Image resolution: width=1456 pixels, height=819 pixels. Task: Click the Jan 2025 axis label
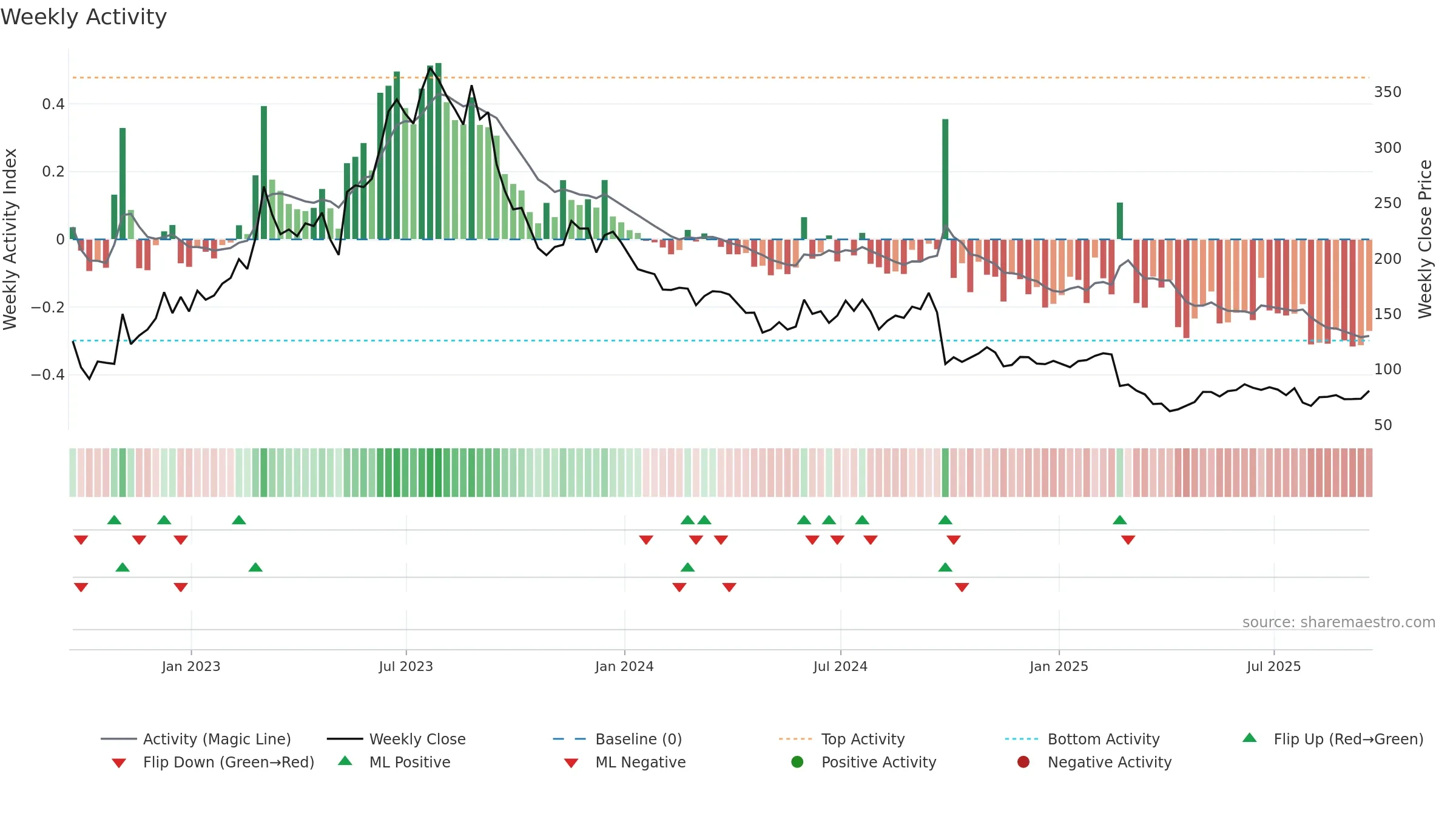(x=1059, y=666)
